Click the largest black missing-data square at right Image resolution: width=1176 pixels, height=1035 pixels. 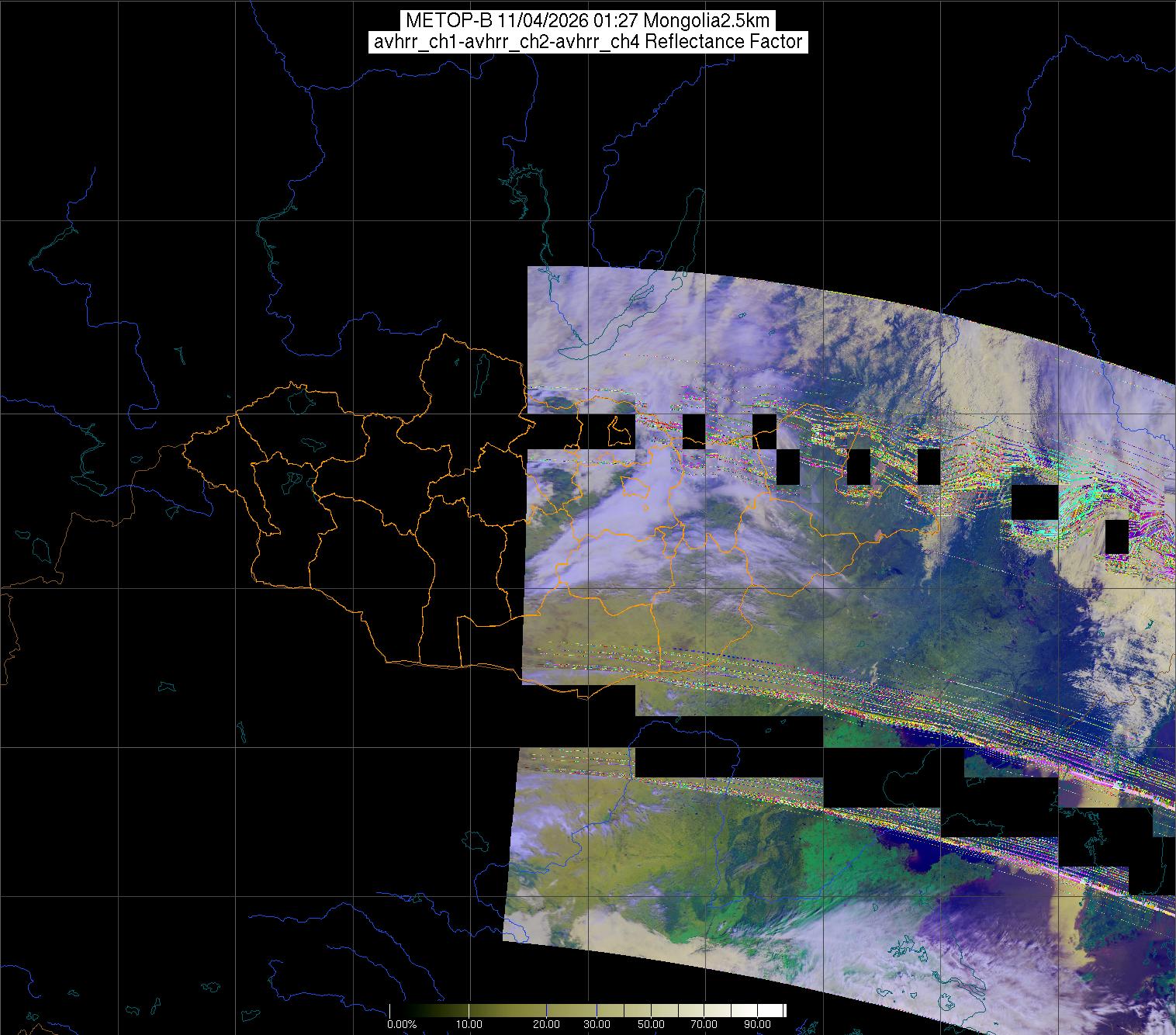click(1034, 502)
